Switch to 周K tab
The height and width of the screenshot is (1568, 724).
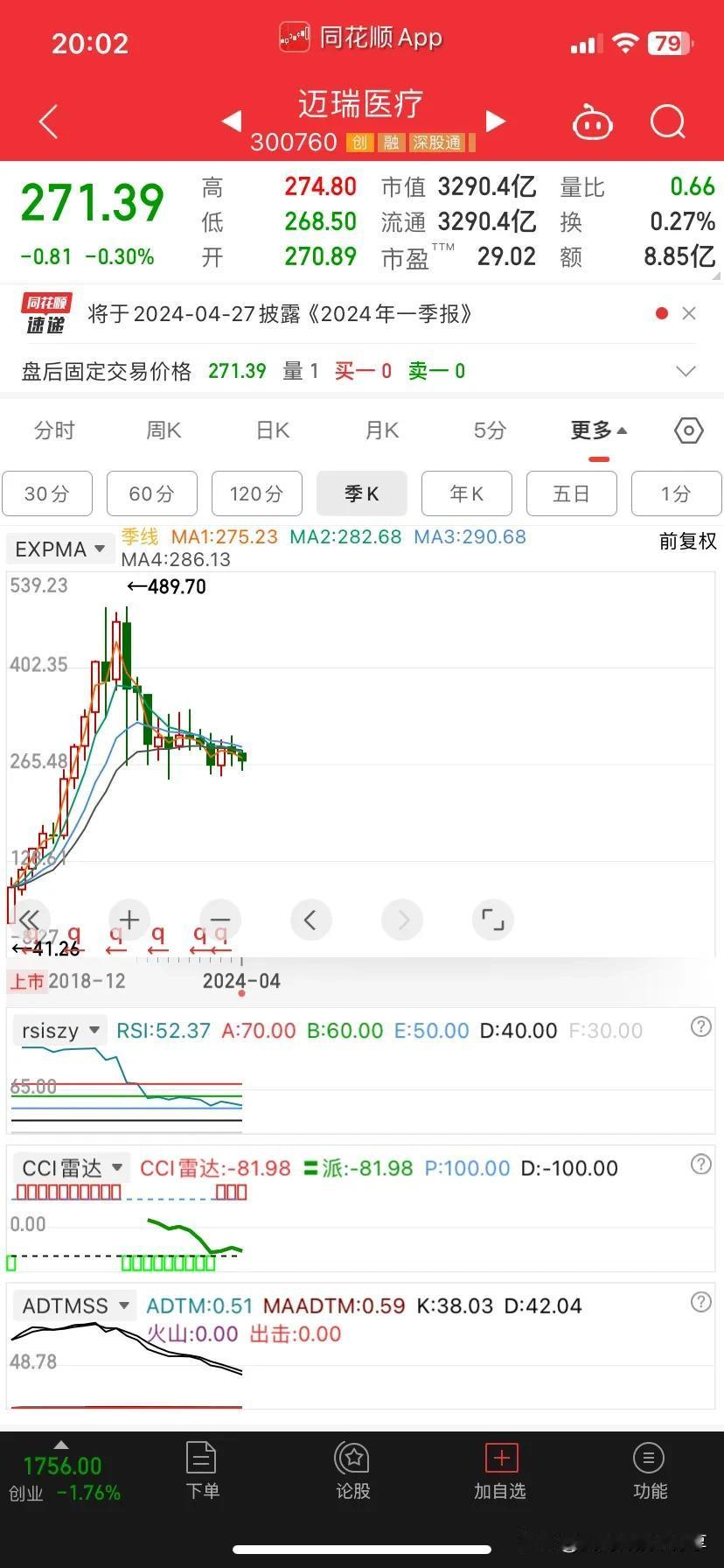[164, 430]
